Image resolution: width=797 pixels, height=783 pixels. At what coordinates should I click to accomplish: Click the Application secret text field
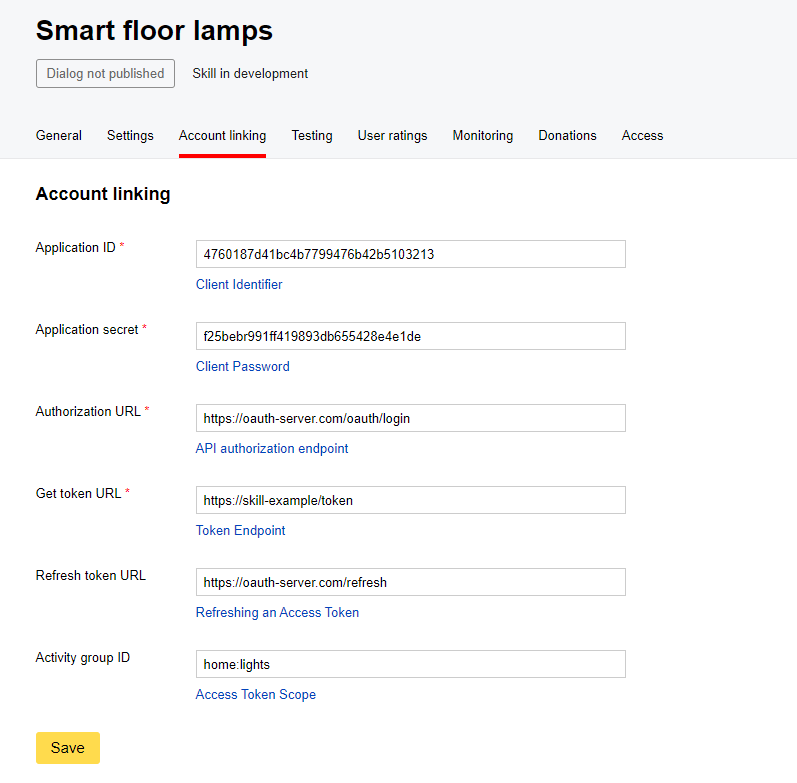tap(410, 336)
